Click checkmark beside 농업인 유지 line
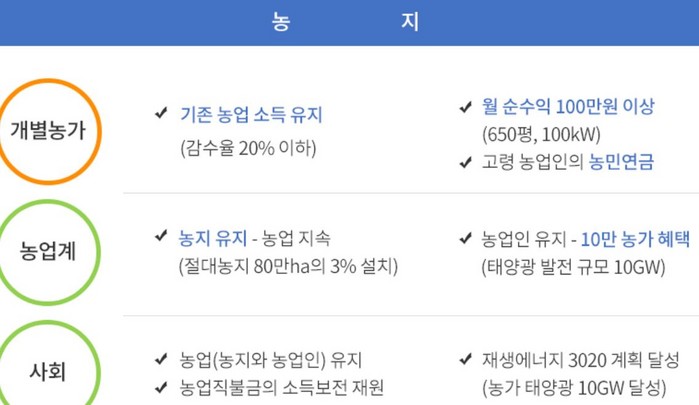The width and height of the screenshot is (699, 405). point(465,239)
